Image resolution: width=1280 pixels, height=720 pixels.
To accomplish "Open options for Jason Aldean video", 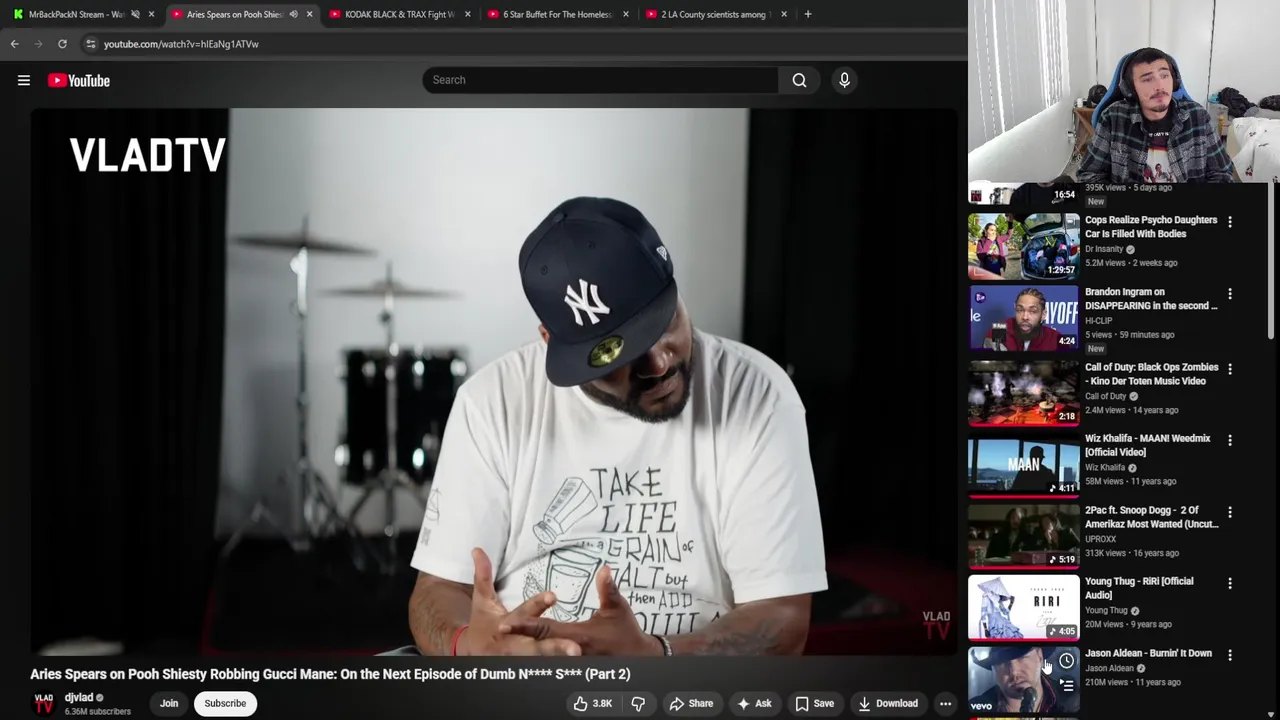I will [x=1230, y=655].
